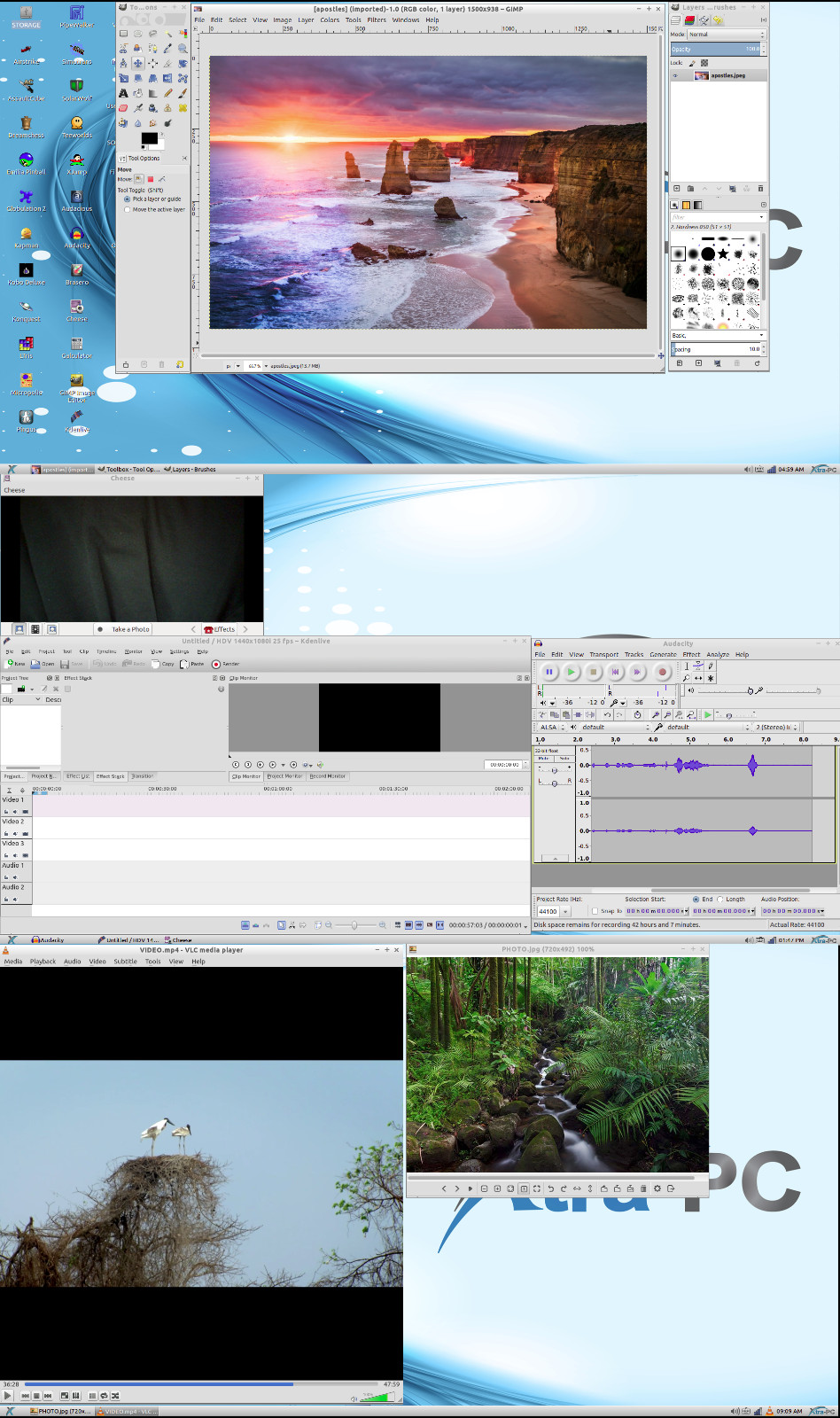The width and height of the screenshot is (840, 1418).
Task: Click Audacity Skip to Start button
Action: pos(615,672)
